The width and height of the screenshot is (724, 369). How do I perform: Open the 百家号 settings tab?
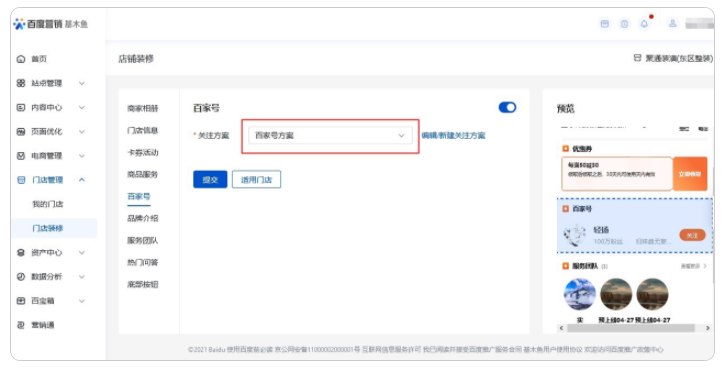click(139, 196)
